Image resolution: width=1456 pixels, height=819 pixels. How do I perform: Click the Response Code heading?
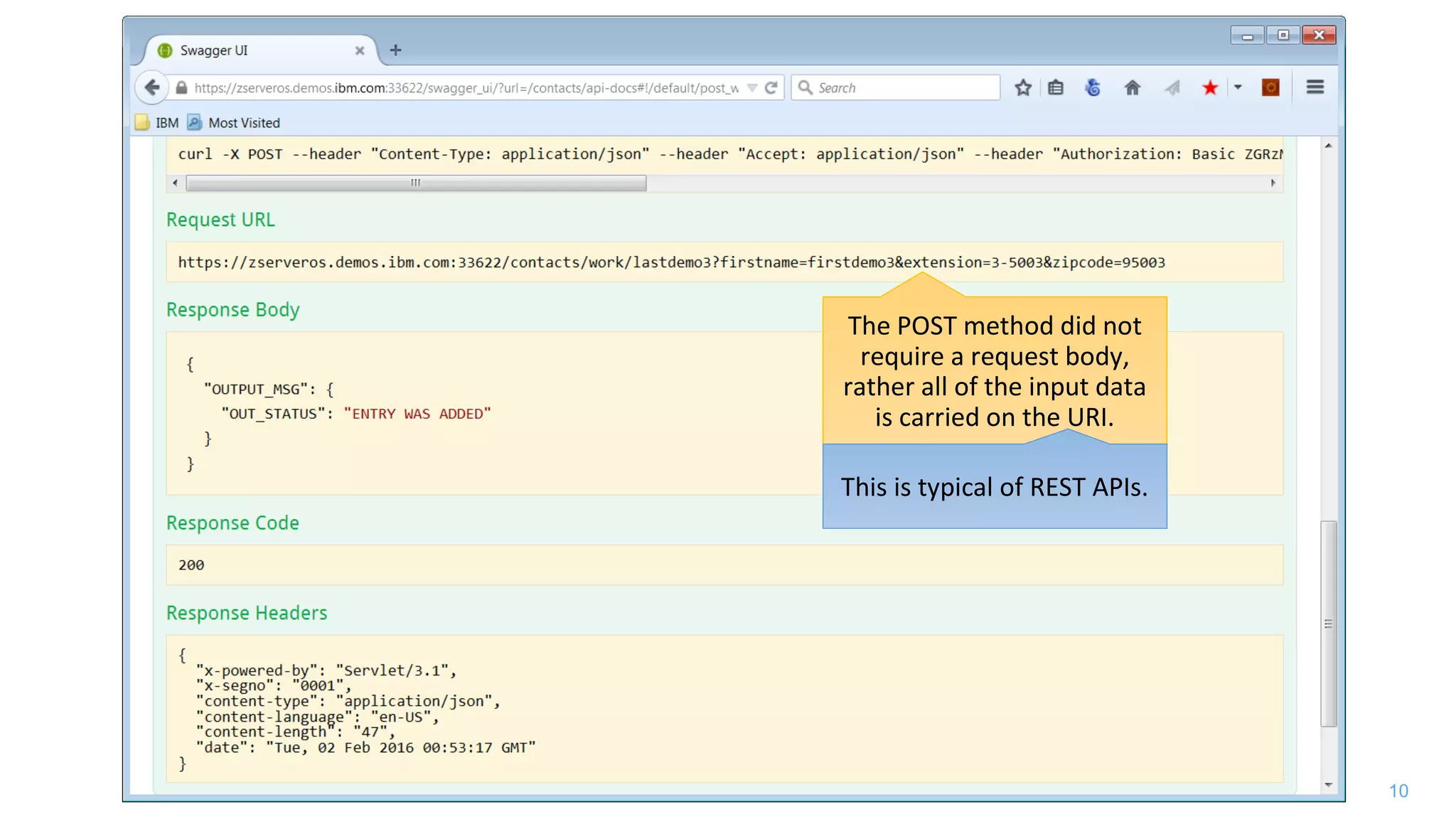232,523
